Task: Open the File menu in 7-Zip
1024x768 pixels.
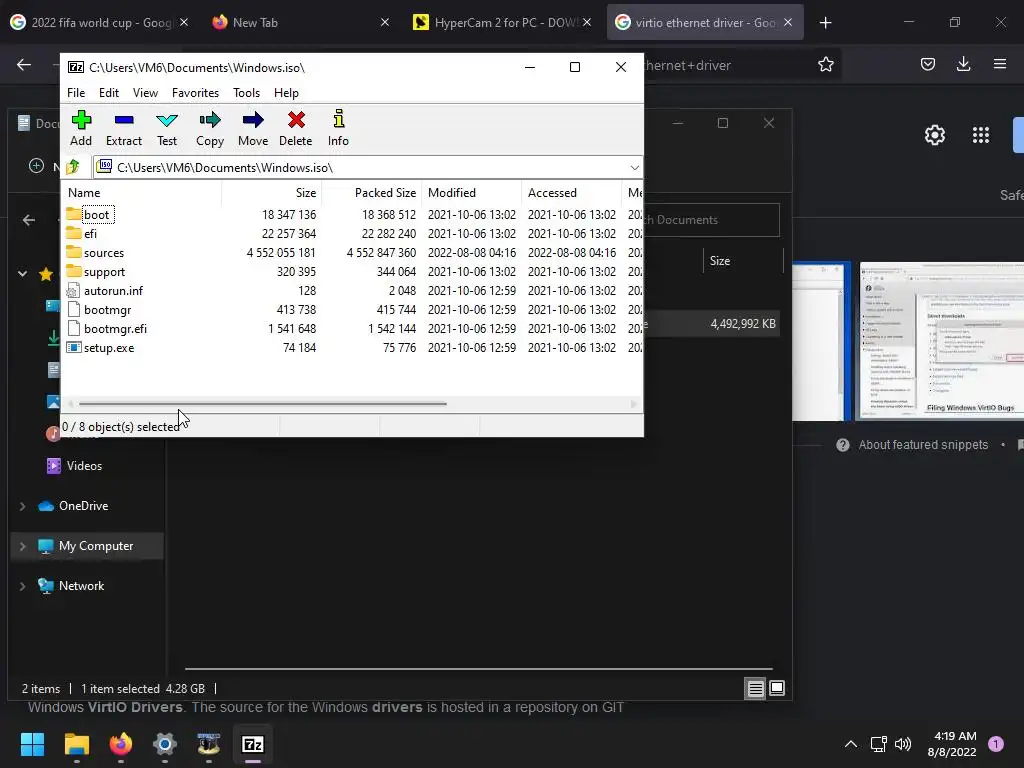Action: point(76,93)
